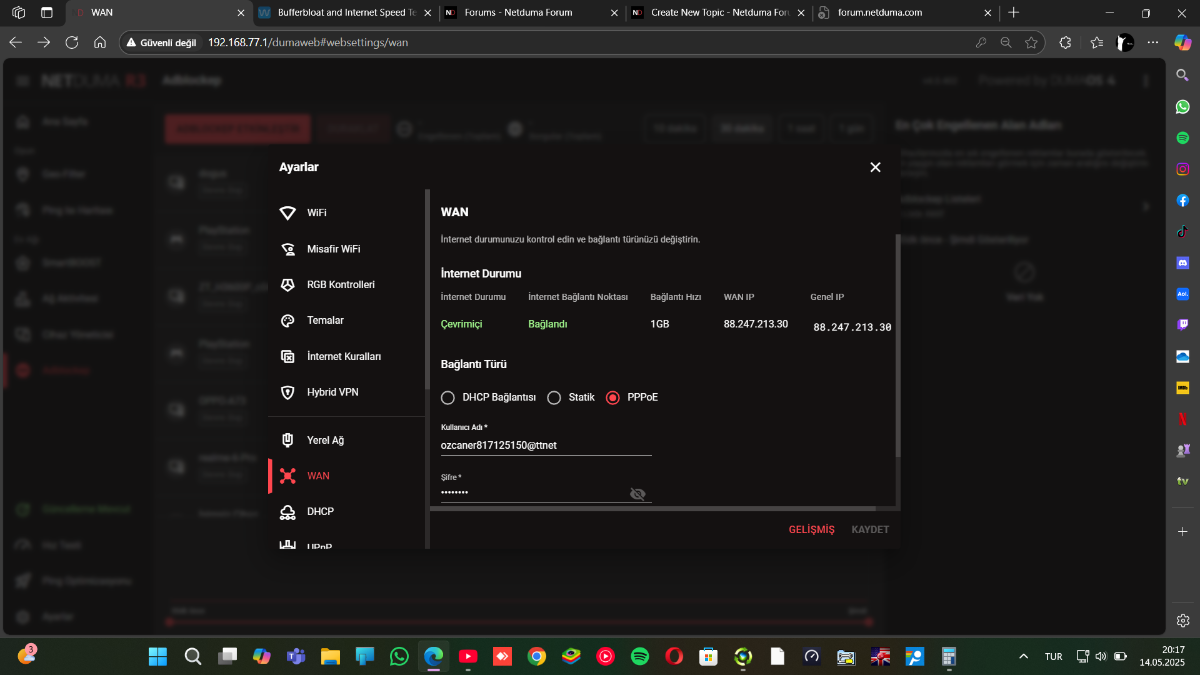
Task: Open Discord in Edge sidebar
Action: [1183, 263]
